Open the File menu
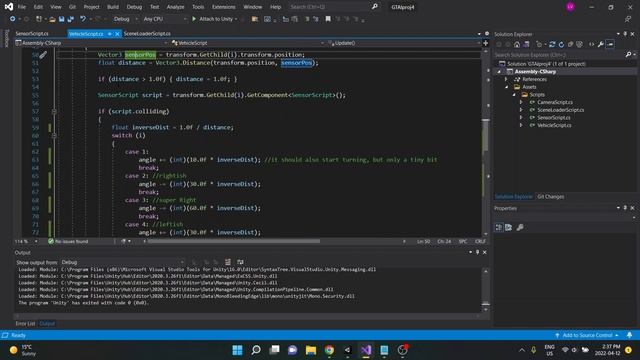 coord(21,7)
